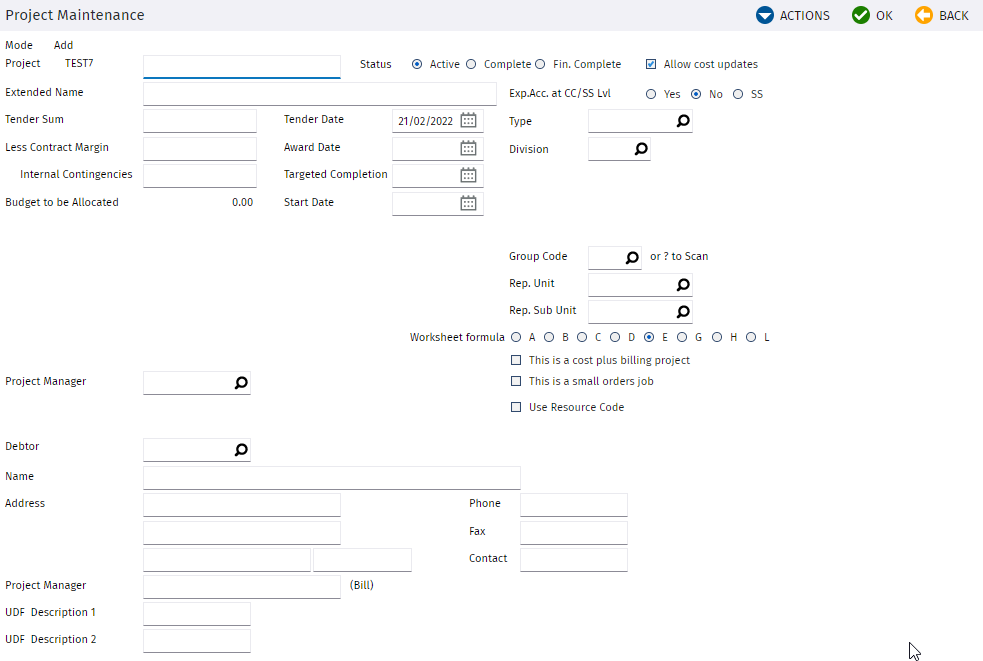Click the Extended Name field

tap(320, 93)
